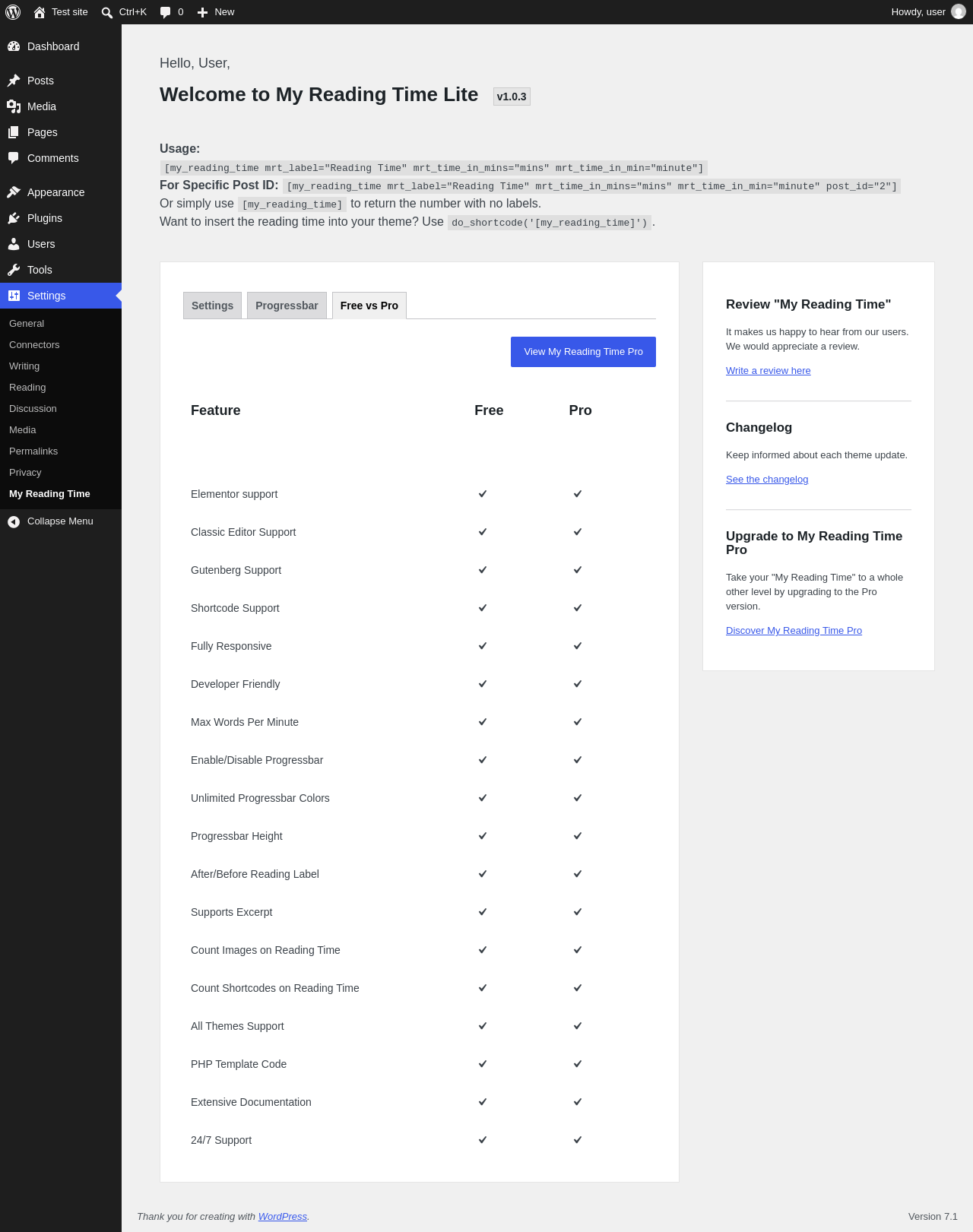Open Reading settings submenu item
This screenshot has height=1232, width=973.
coord(27,388)
